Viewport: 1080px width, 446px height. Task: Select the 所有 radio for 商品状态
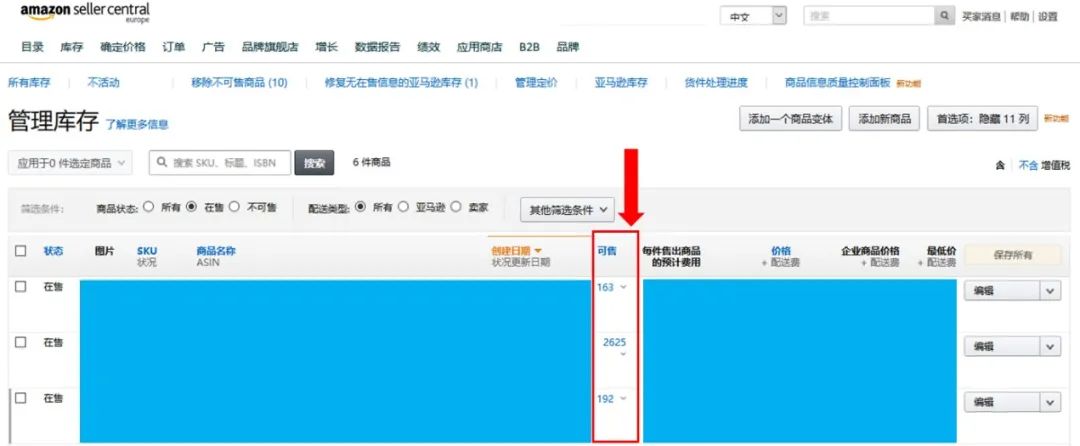point(149,207)
